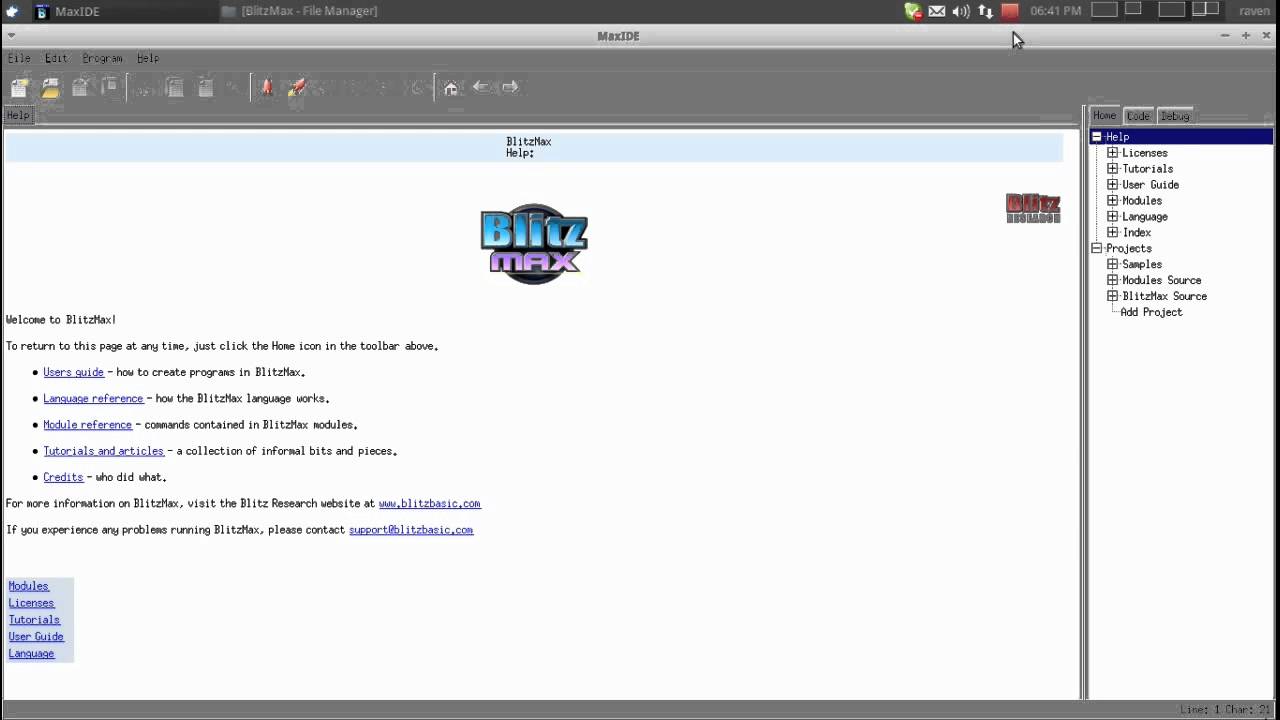This screenshot has height=720, width=1280.
Task: Click the Copy toolbar icon
Action: [x=175, y=88]
